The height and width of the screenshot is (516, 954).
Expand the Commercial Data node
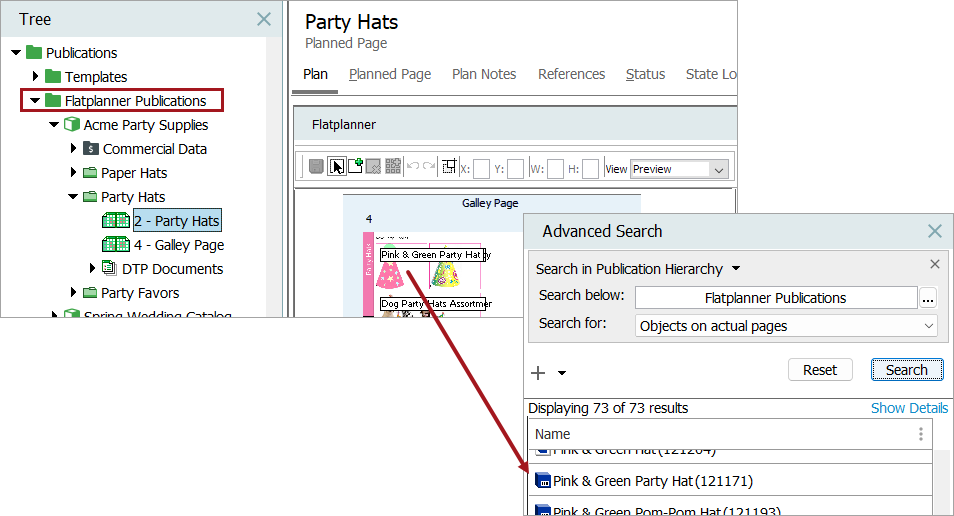[x=73, y=149]
